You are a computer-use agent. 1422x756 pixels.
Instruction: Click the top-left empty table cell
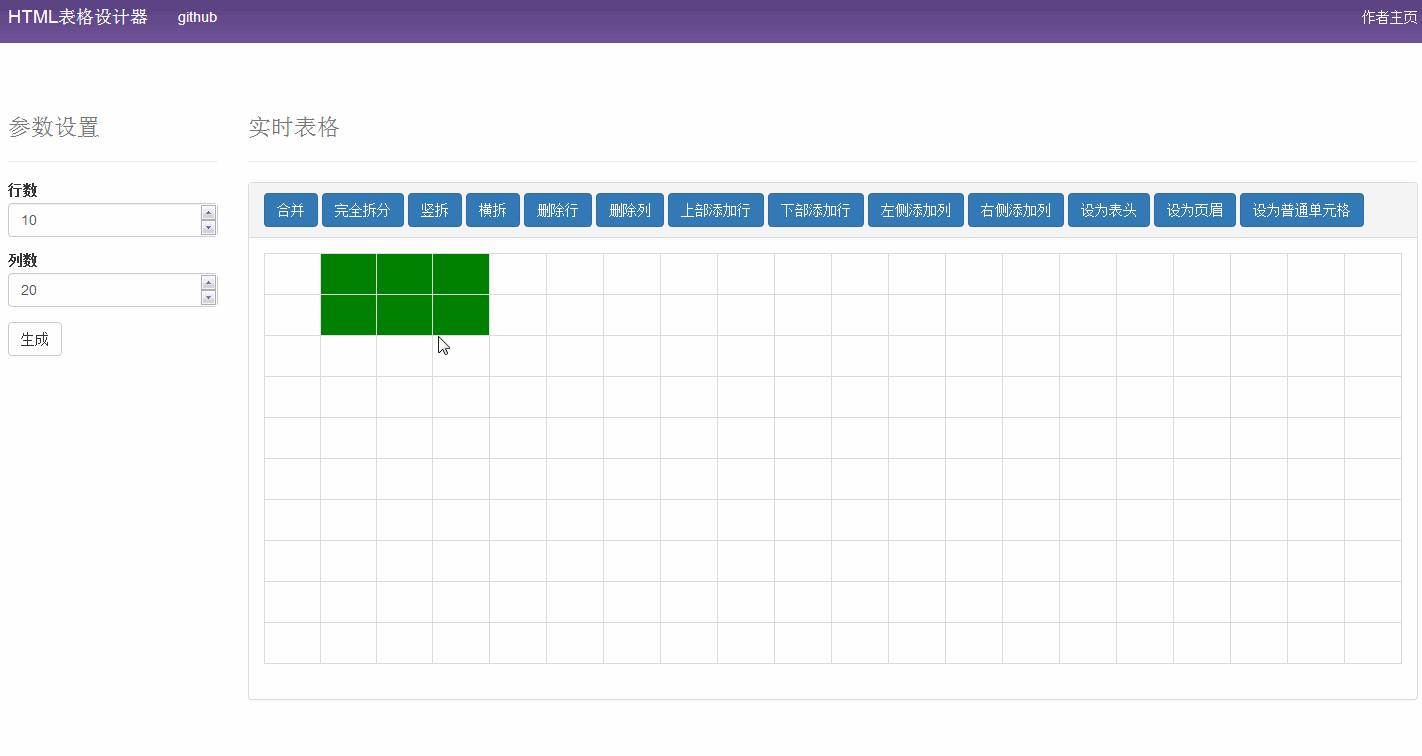tap(292, 274)
